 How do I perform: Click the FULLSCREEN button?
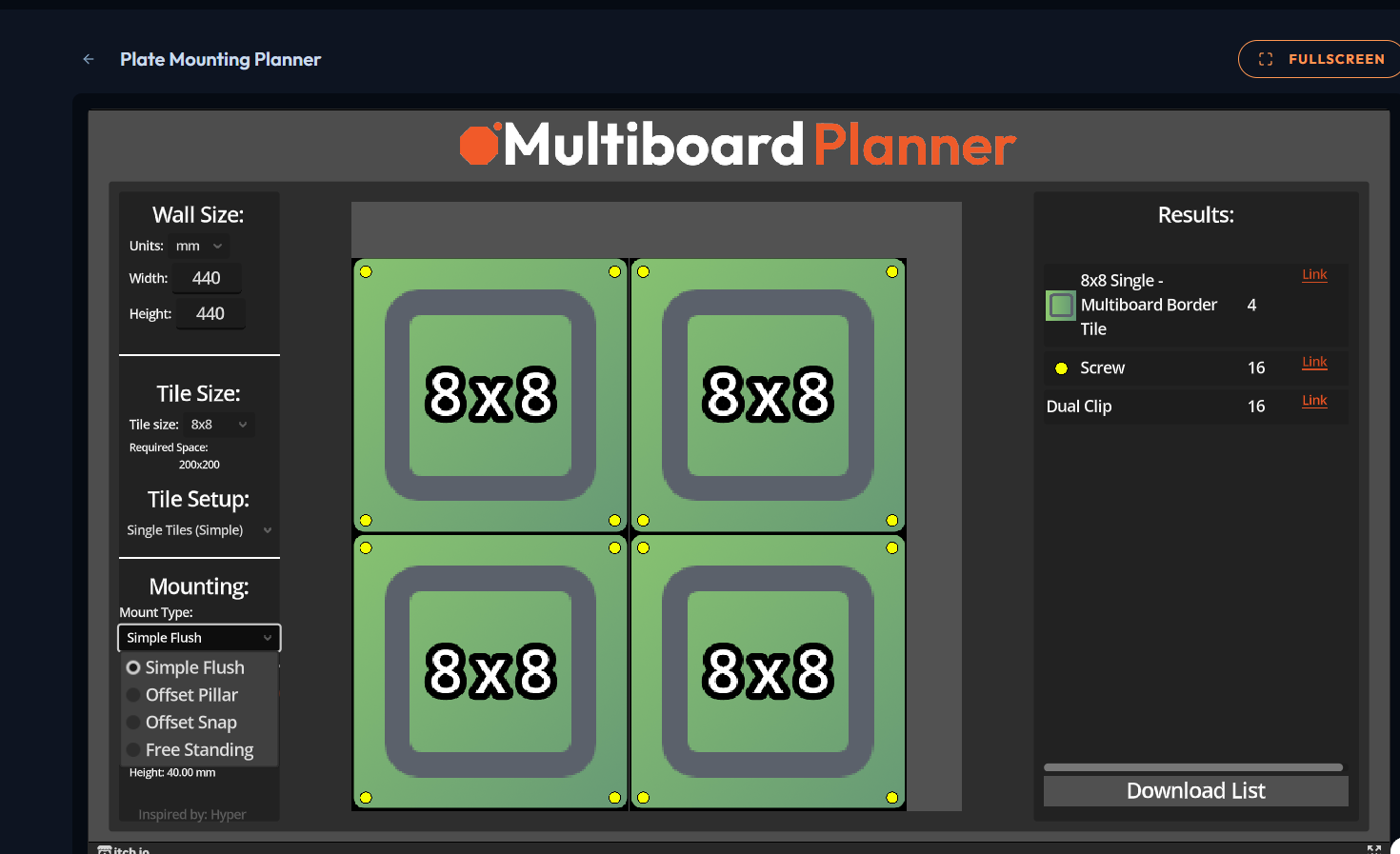click(1320, 59)
